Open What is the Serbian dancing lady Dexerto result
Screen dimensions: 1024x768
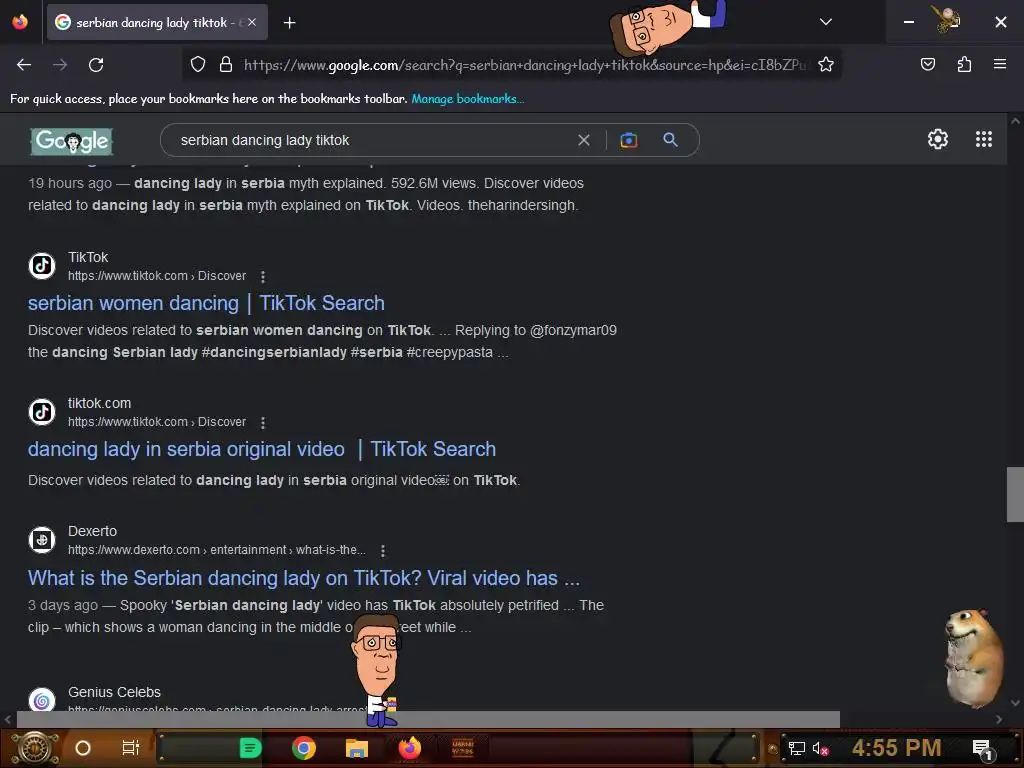pos(304,578)
